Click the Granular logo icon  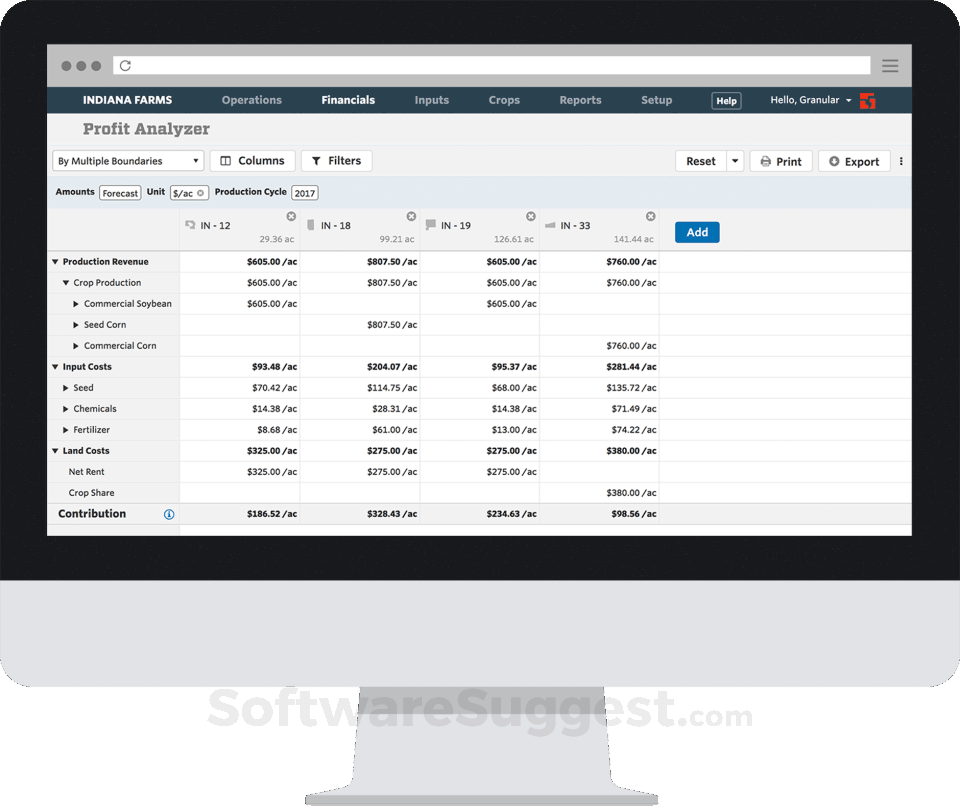[x=867, y=100]
